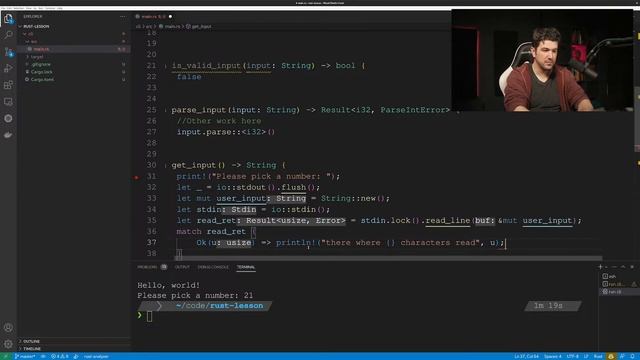The height and width of the screenshot is (360, 640).
Task: Open the Search view in activity bar
Action: (x=8, y=35)
